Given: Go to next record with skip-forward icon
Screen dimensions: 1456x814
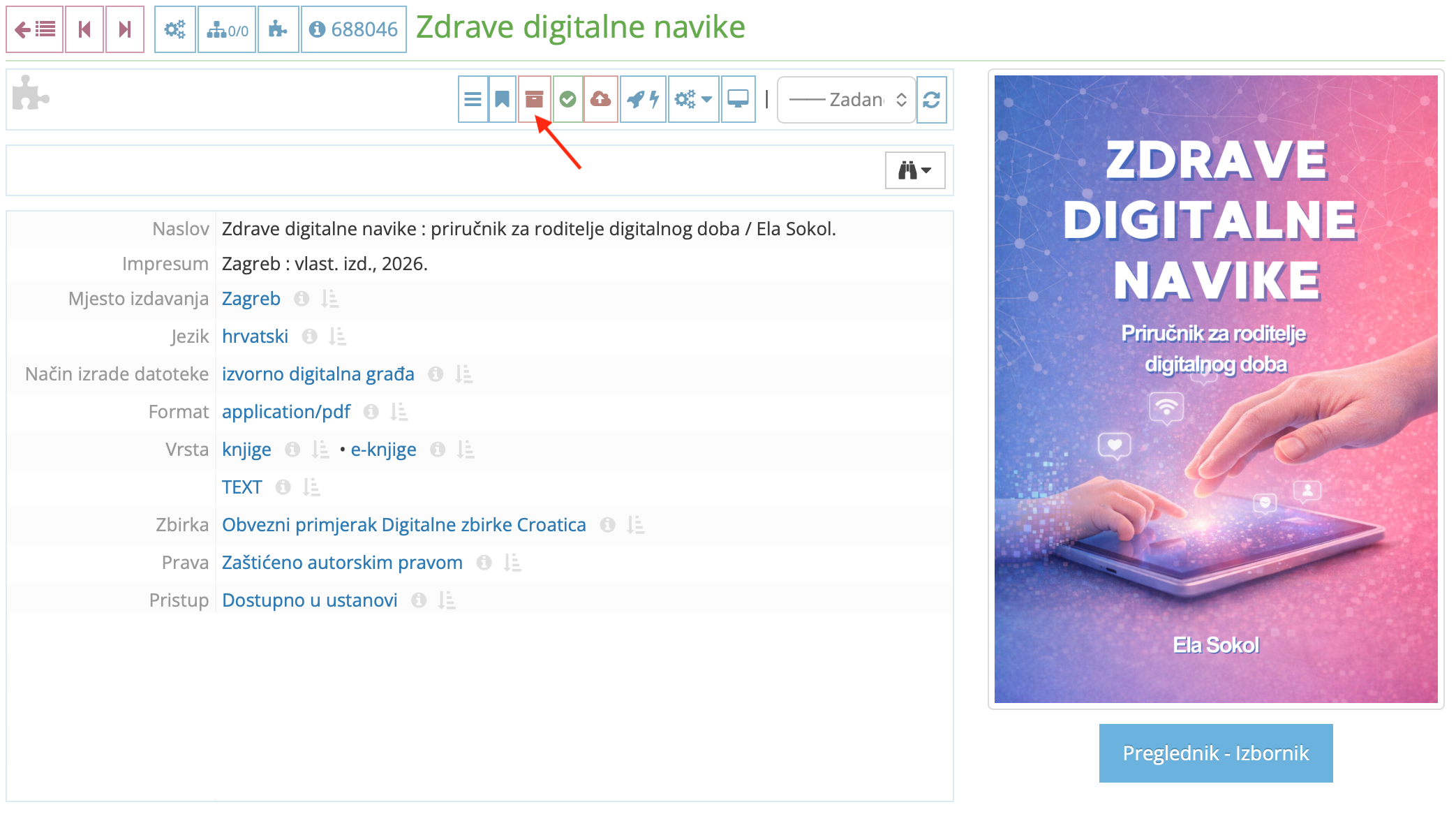Looking at the screenshot, I should coord(125,29).
